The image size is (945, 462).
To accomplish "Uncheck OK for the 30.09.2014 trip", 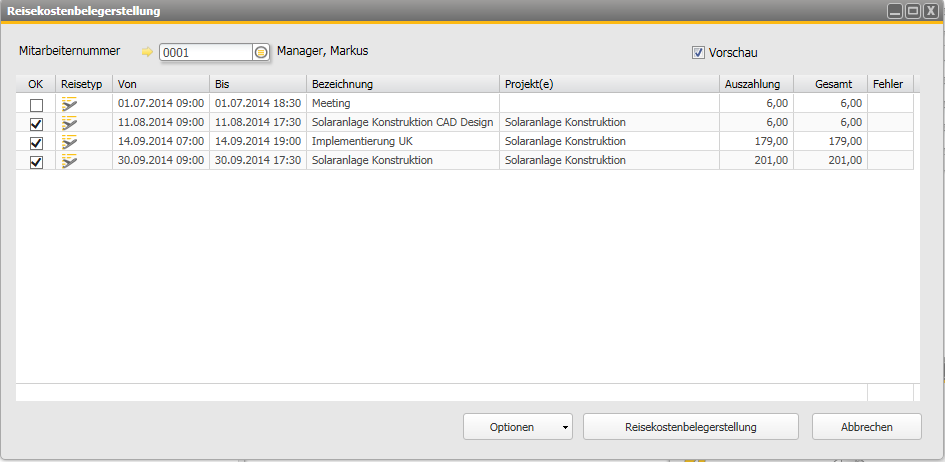I will pyautogui.click(x=37, y=163).
